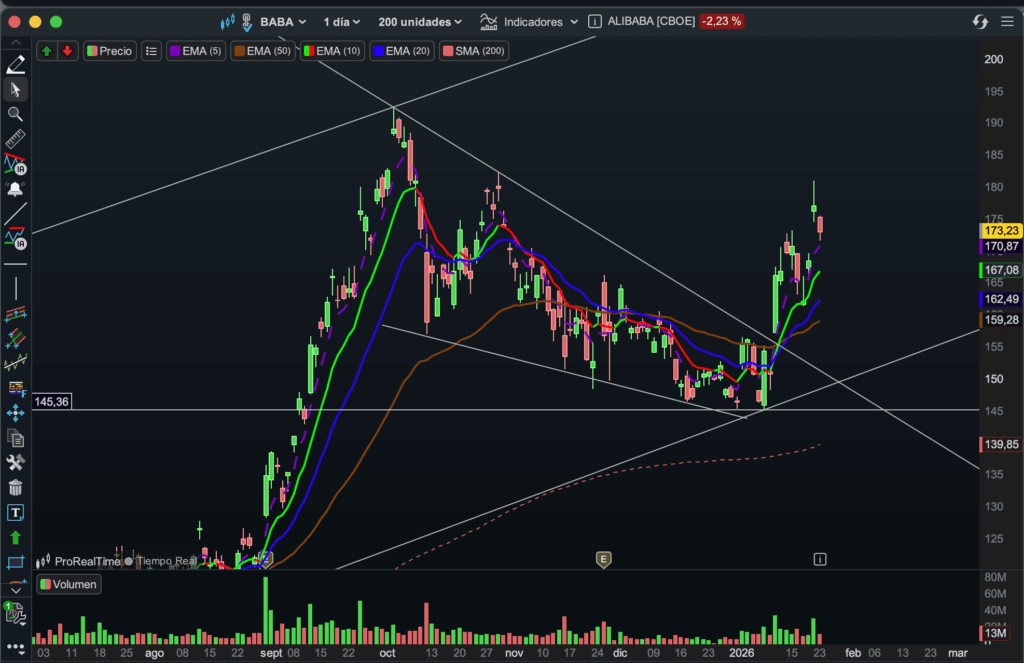Open the Indicadores menu
Viewport: 1024px width, 663px height.
pos(529,21)
